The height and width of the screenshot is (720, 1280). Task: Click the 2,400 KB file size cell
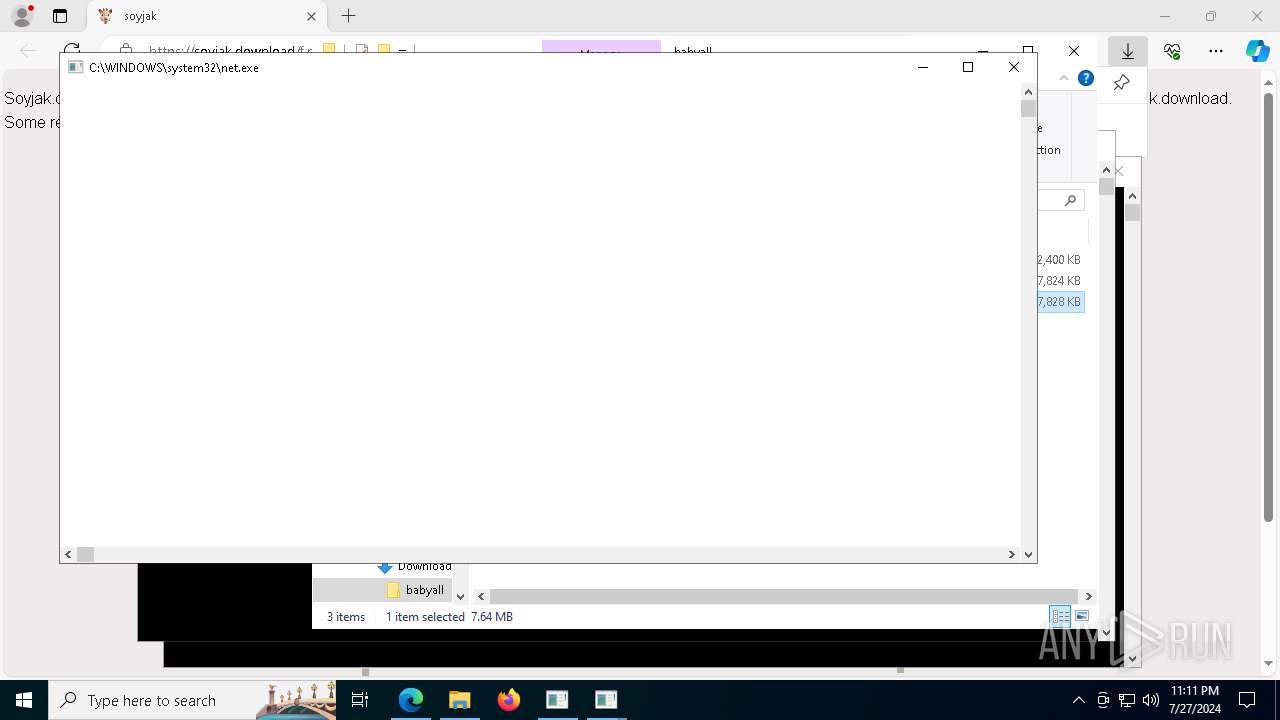[1060, 260]
